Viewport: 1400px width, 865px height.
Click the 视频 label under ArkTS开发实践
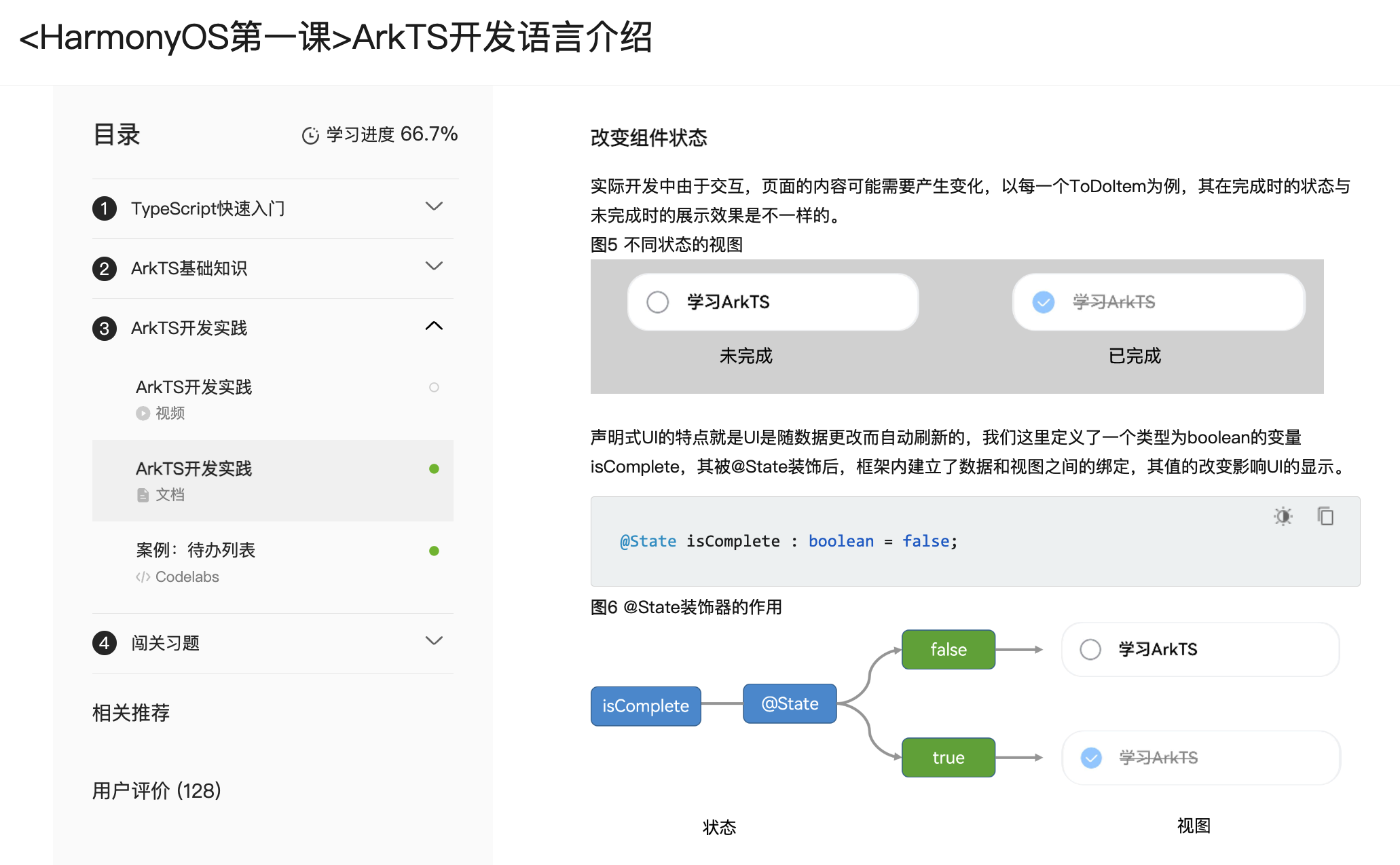click(x=170, y=413)
